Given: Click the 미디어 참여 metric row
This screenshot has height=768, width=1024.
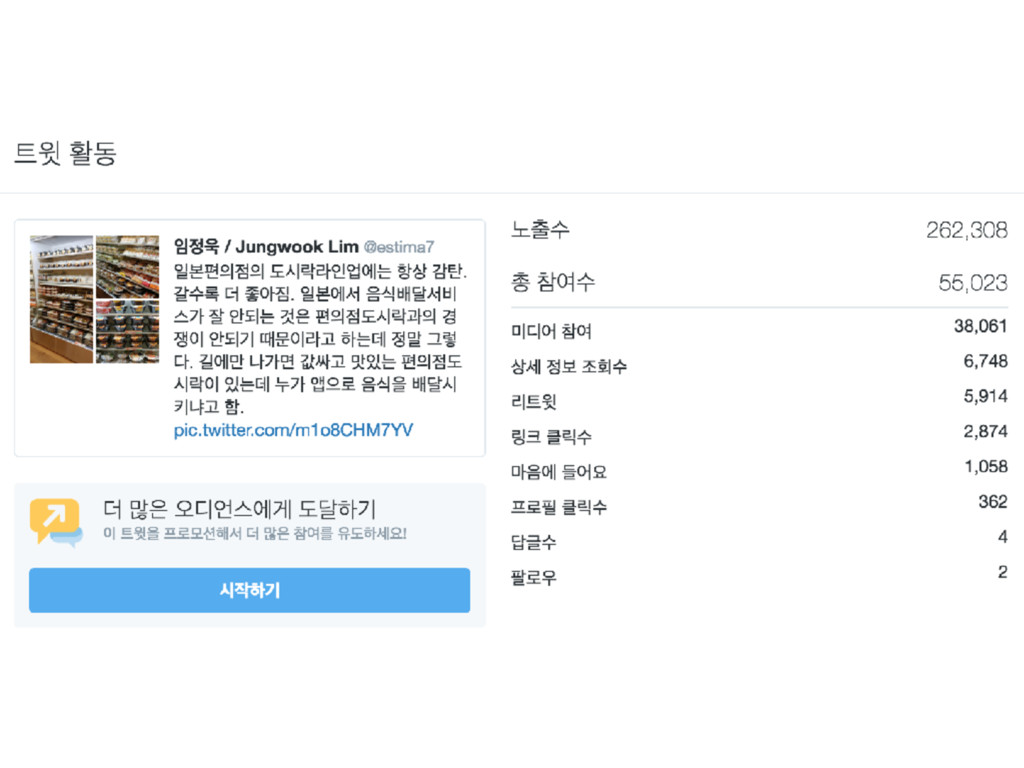Looking at the screenshot, I should (x=759, y=329).
